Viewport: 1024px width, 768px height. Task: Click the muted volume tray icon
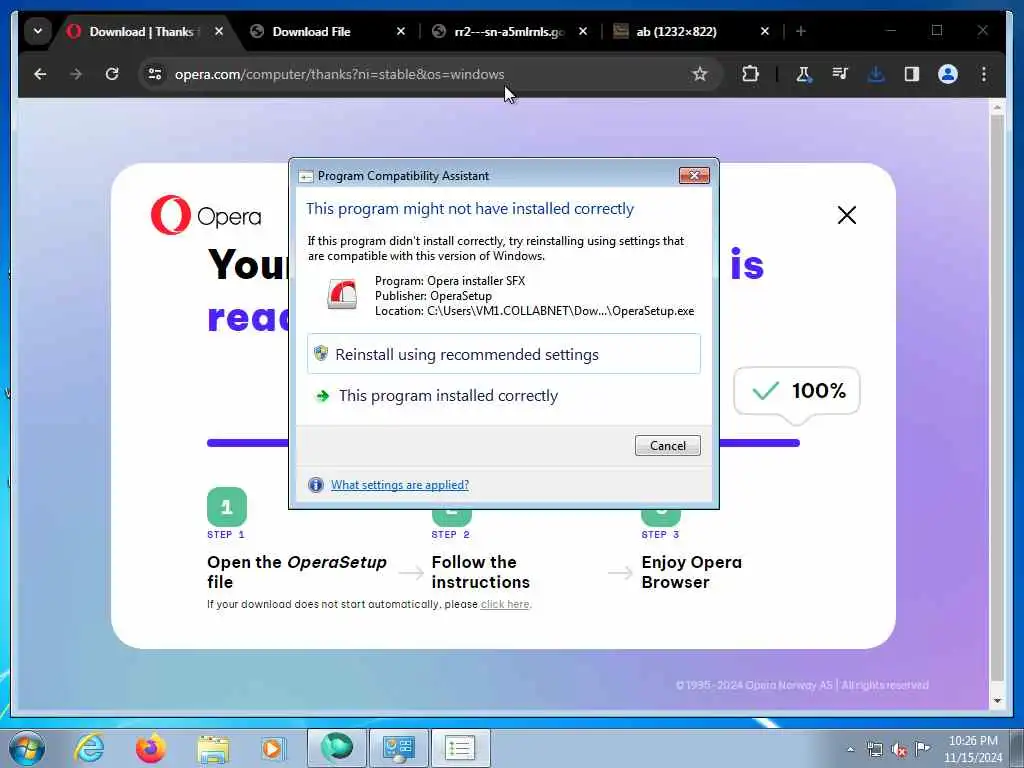click(899, 749)
